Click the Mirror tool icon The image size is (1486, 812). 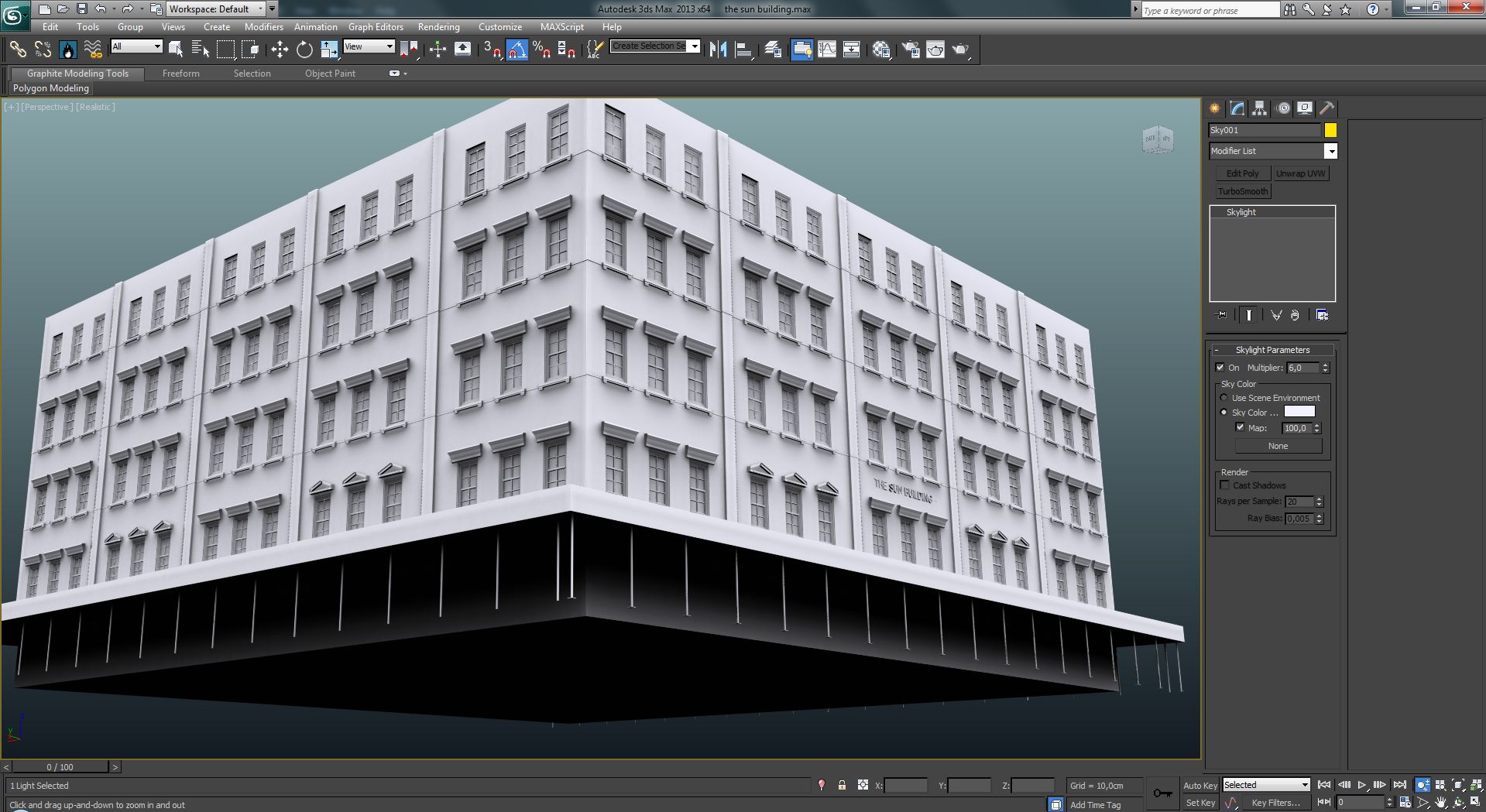coord(718,50)
